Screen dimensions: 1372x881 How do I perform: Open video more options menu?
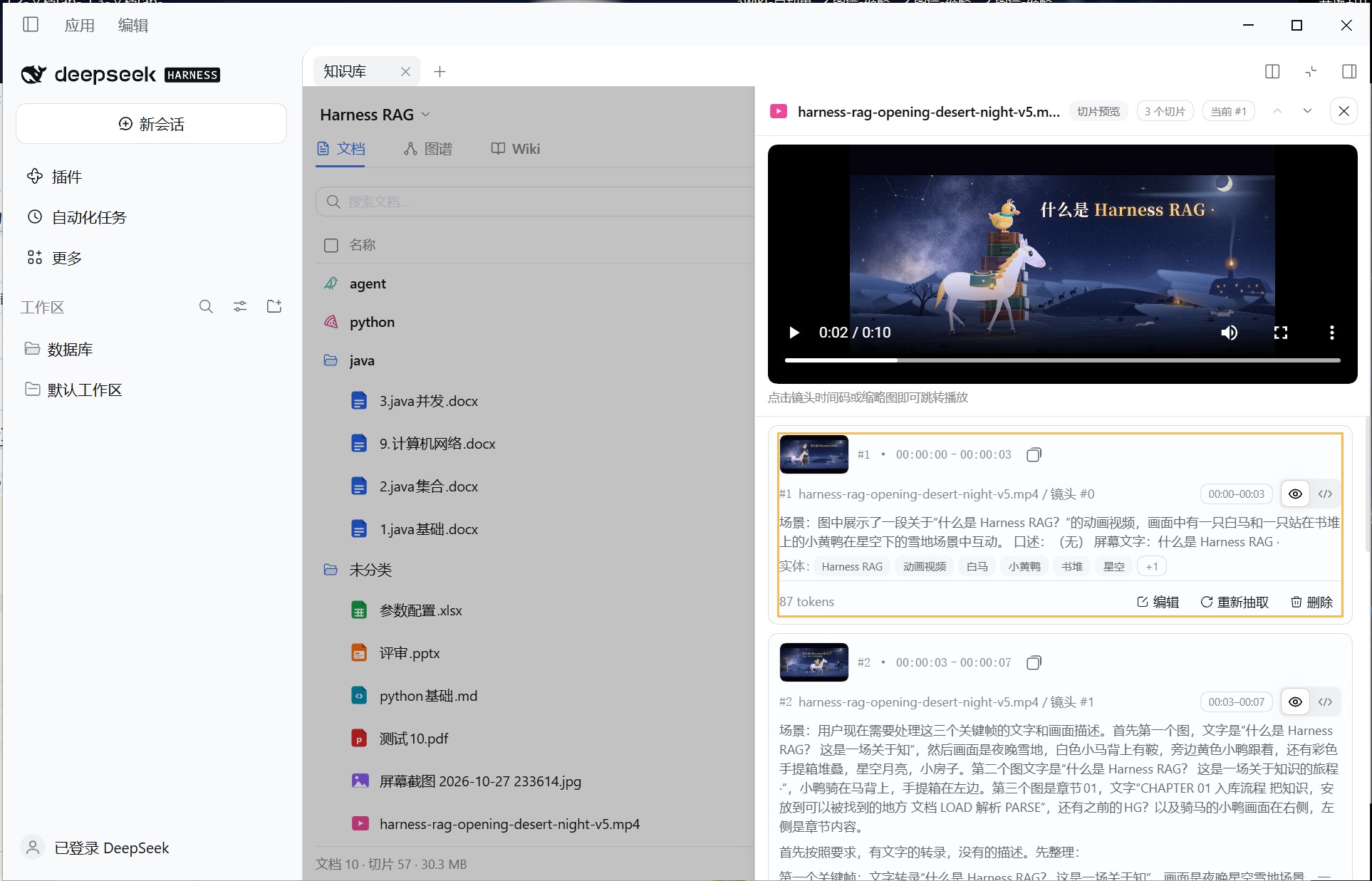point(1331,333)
